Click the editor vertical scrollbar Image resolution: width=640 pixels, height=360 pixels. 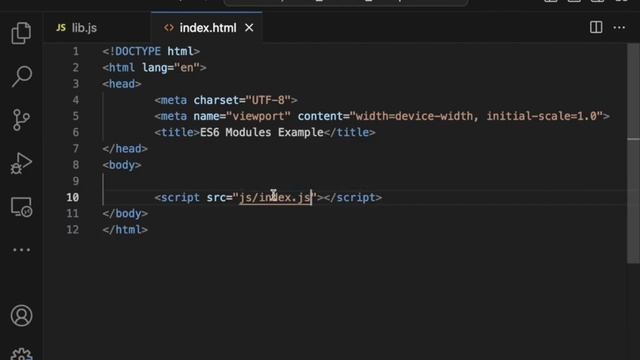click(x=633, y=153)
